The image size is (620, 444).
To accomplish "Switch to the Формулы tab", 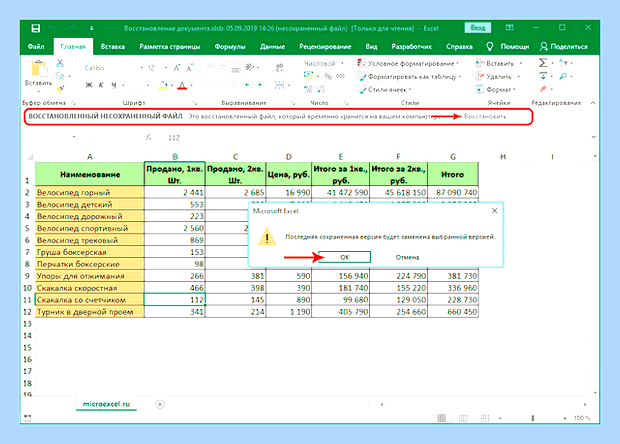I will [230, 47].
